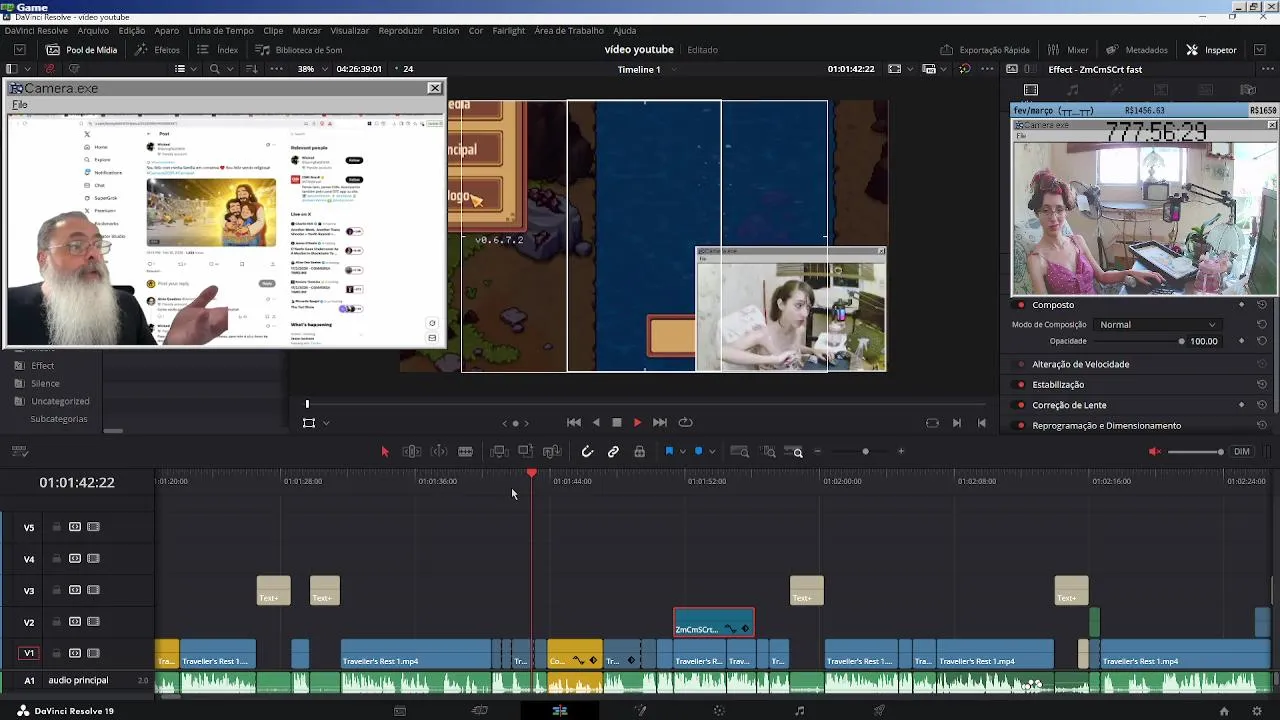
Task: Unmute audio with the red speaker icon
Action: 1155,452
